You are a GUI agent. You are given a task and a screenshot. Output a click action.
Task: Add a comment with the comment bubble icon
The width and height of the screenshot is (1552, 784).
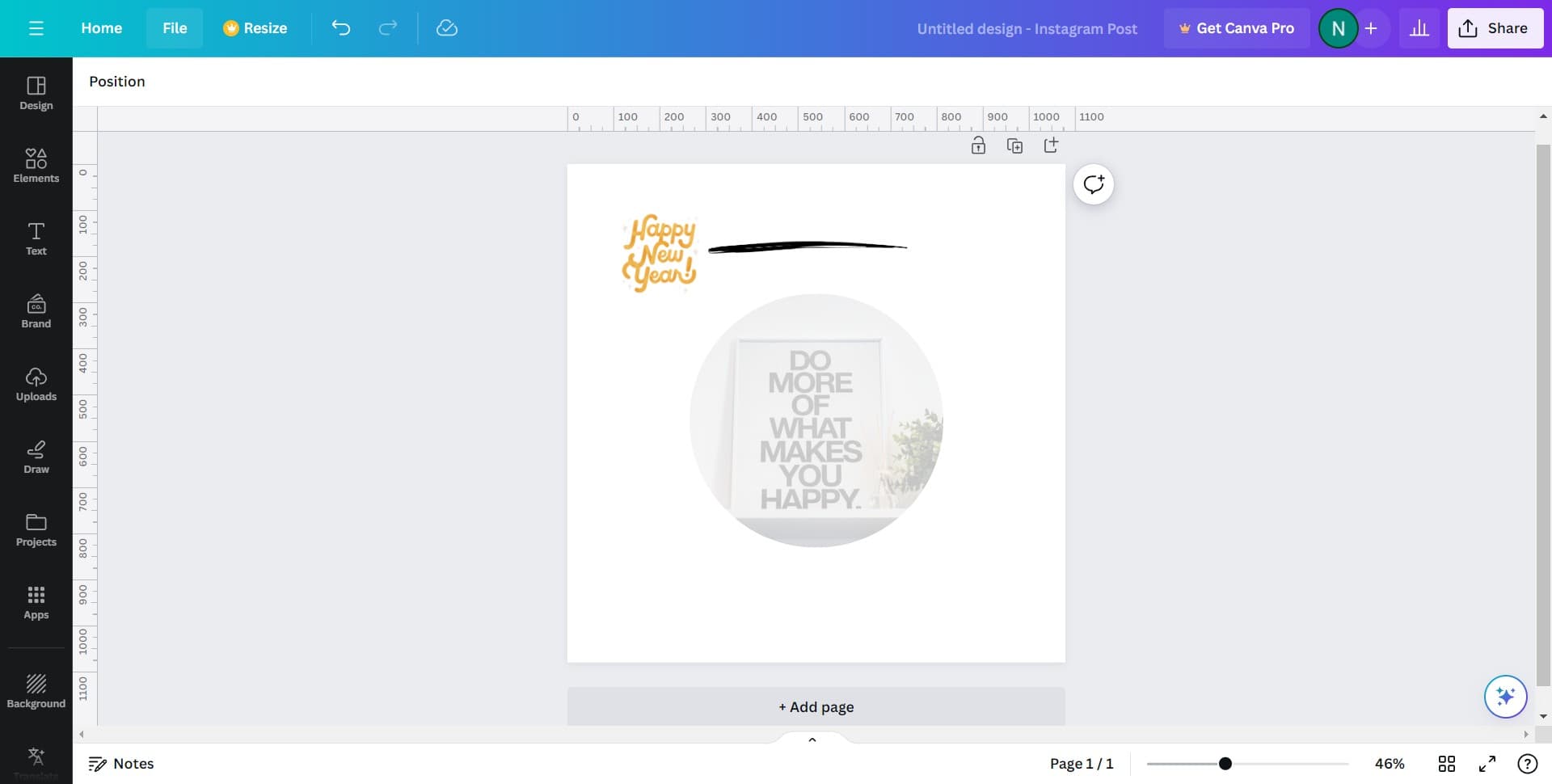pyautogui.click(x=1093, y=183)
